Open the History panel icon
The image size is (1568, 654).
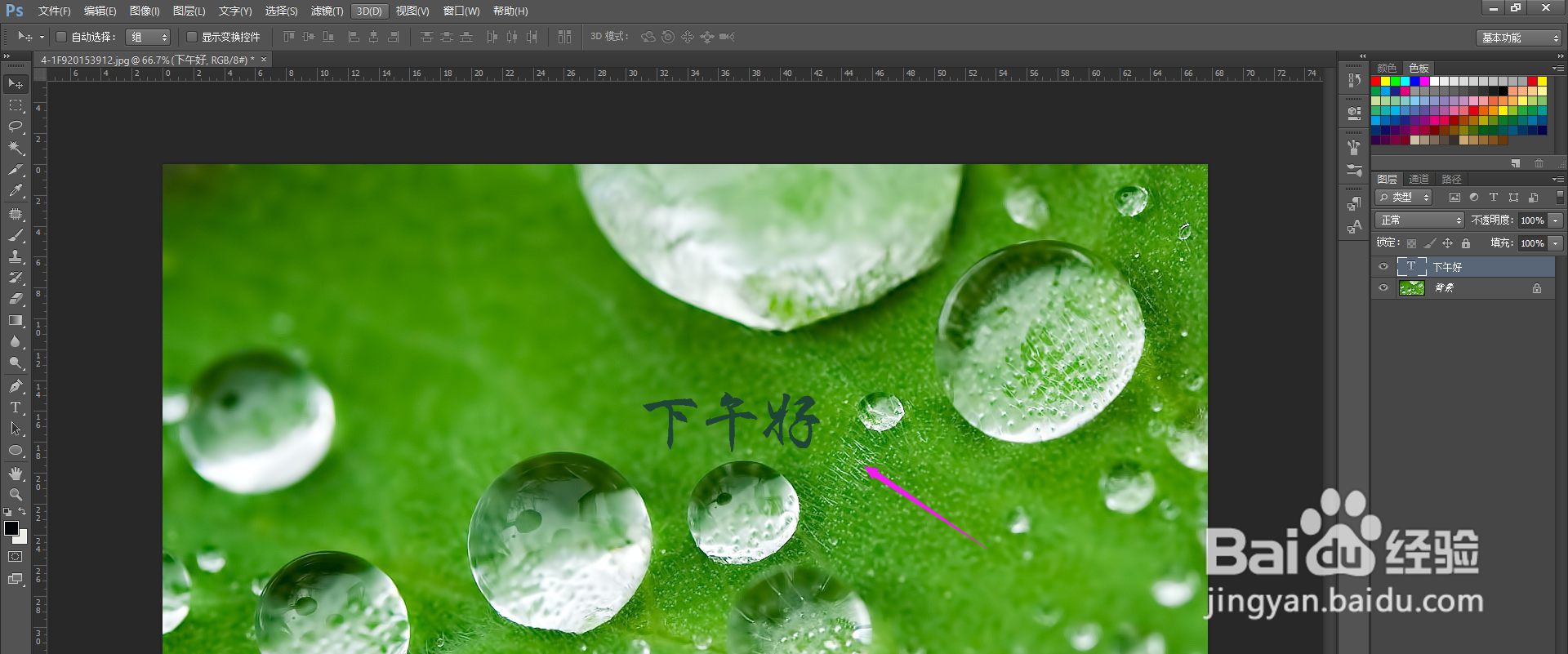coord(1354,80)
